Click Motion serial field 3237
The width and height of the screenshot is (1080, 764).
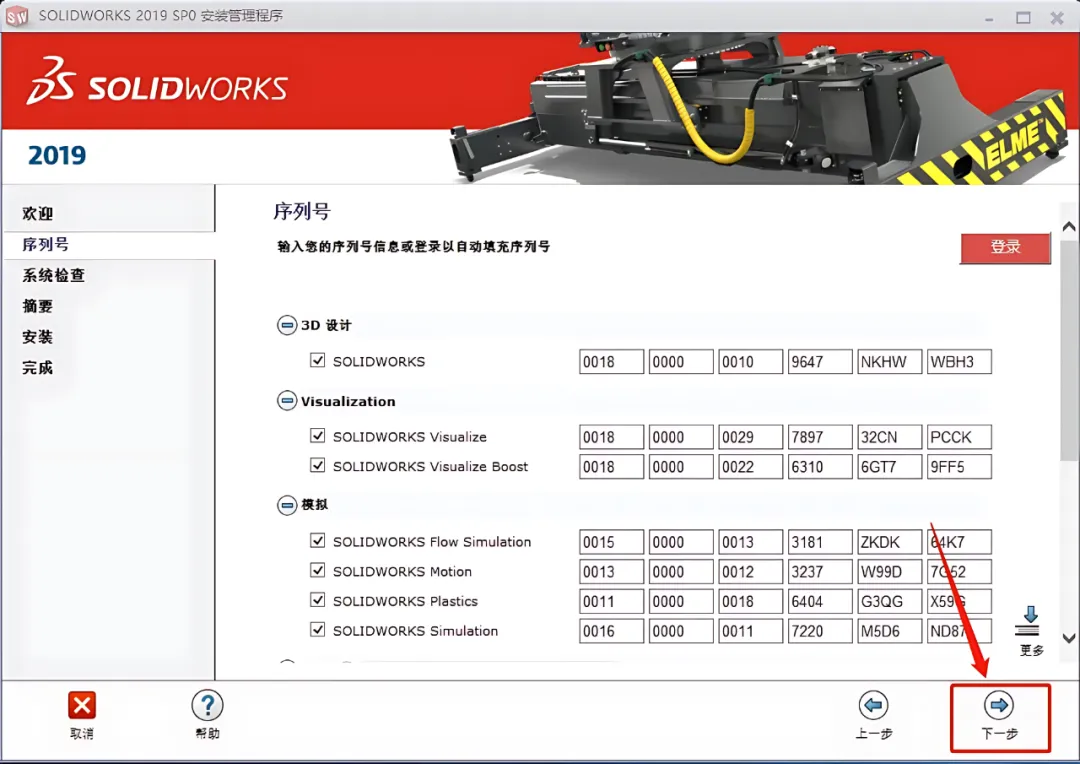[x=820, y=572]
